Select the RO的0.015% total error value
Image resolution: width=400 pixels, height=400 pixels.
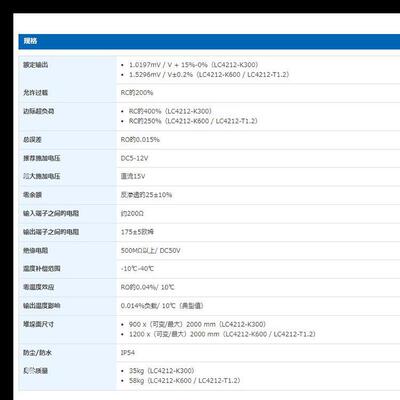click(140, 140)
